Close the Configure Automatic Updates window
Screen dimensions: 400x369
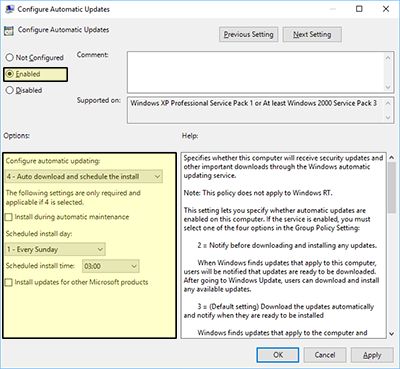(386, 9)
